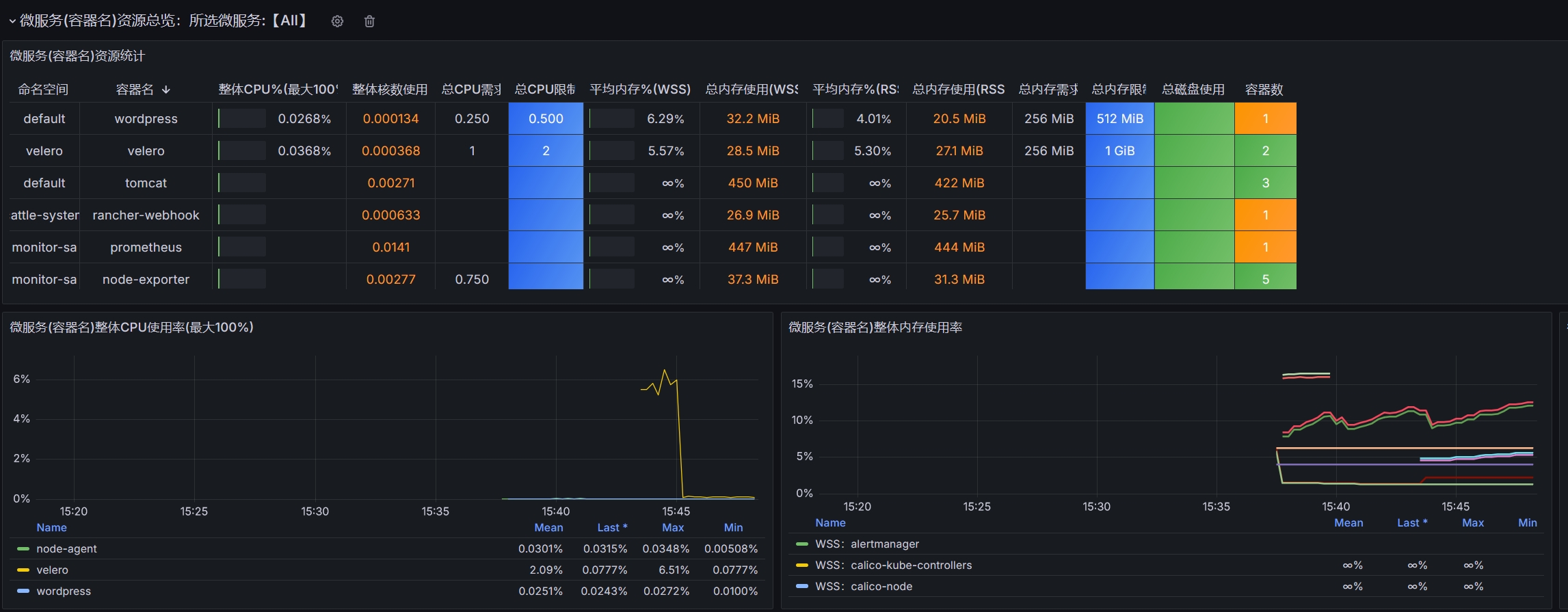Screen dimensions: 1568x612
Task: Sort CPU legend by Min
Action: tap(733, 527)
